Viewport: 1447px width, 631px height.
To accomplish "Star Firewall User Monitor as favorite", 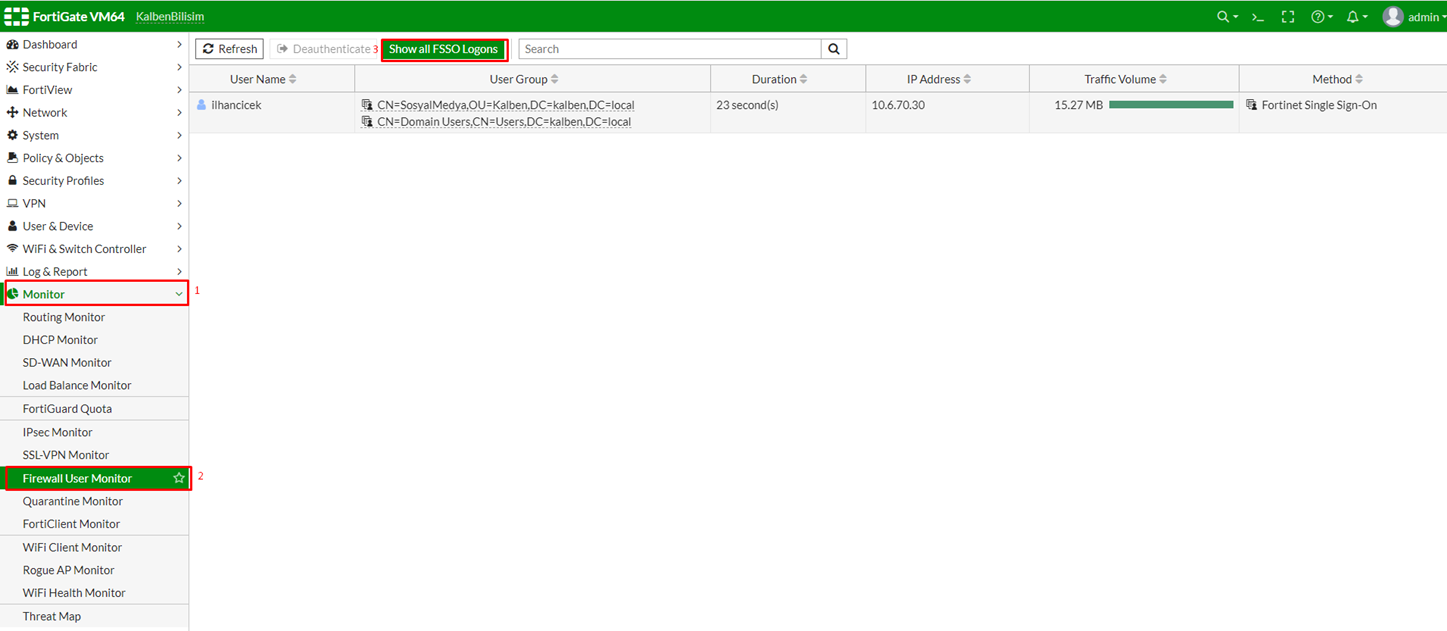I will click(x=179, y=479).
